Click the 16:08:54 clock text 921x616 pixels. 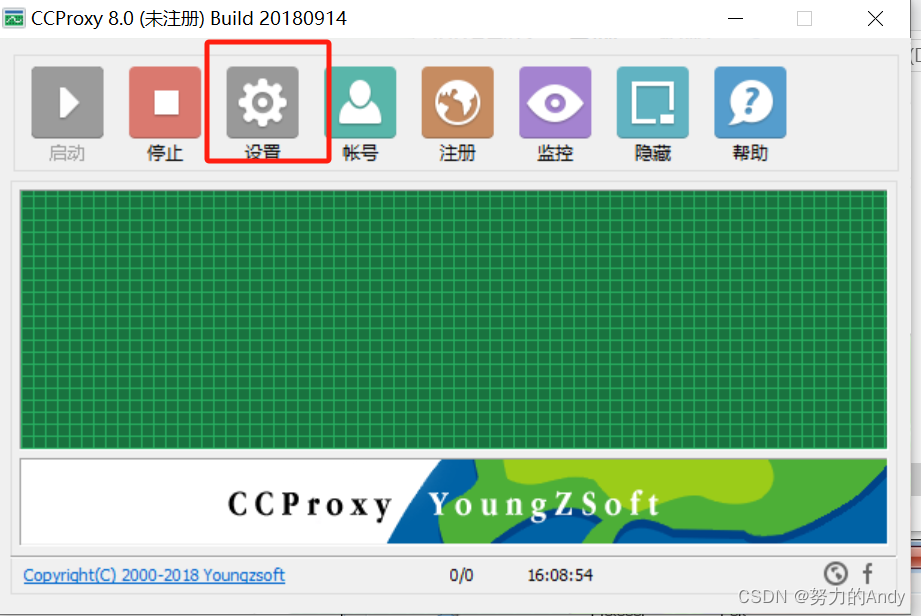pos(560,575)
